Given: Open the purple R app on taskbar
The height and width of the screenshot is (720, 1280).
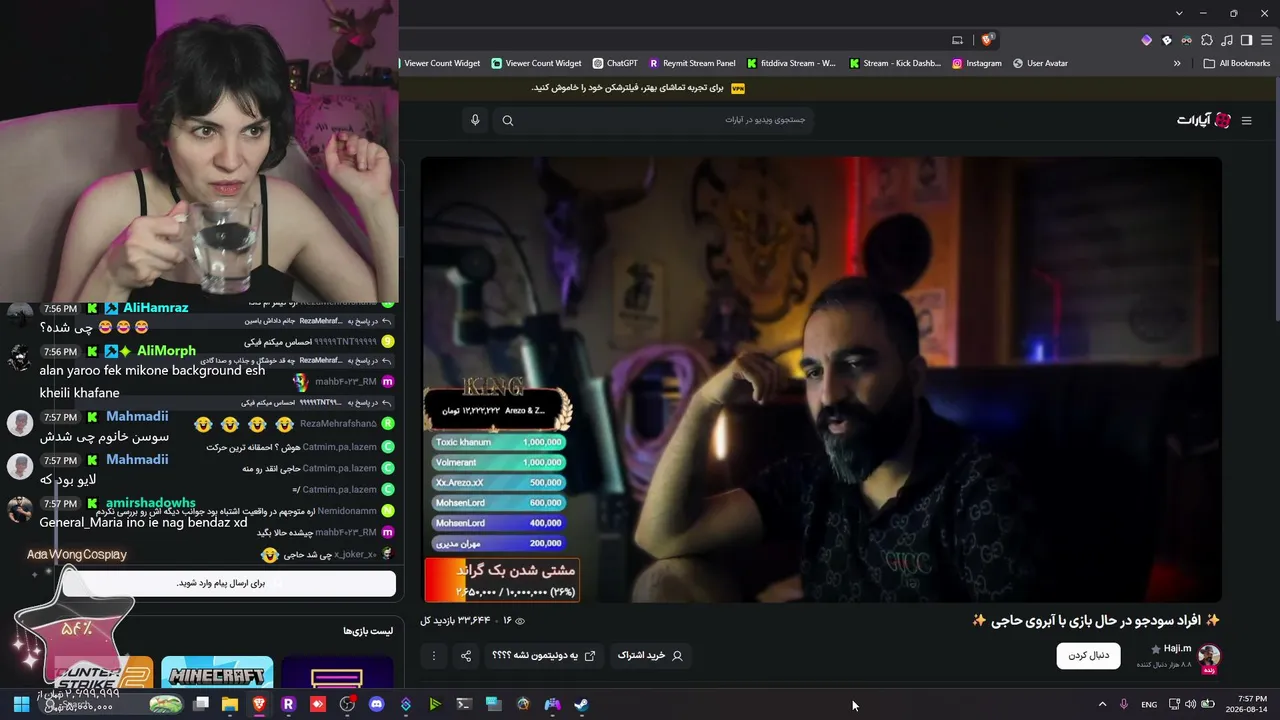Looking at the screenshot, I should point(288,704).
